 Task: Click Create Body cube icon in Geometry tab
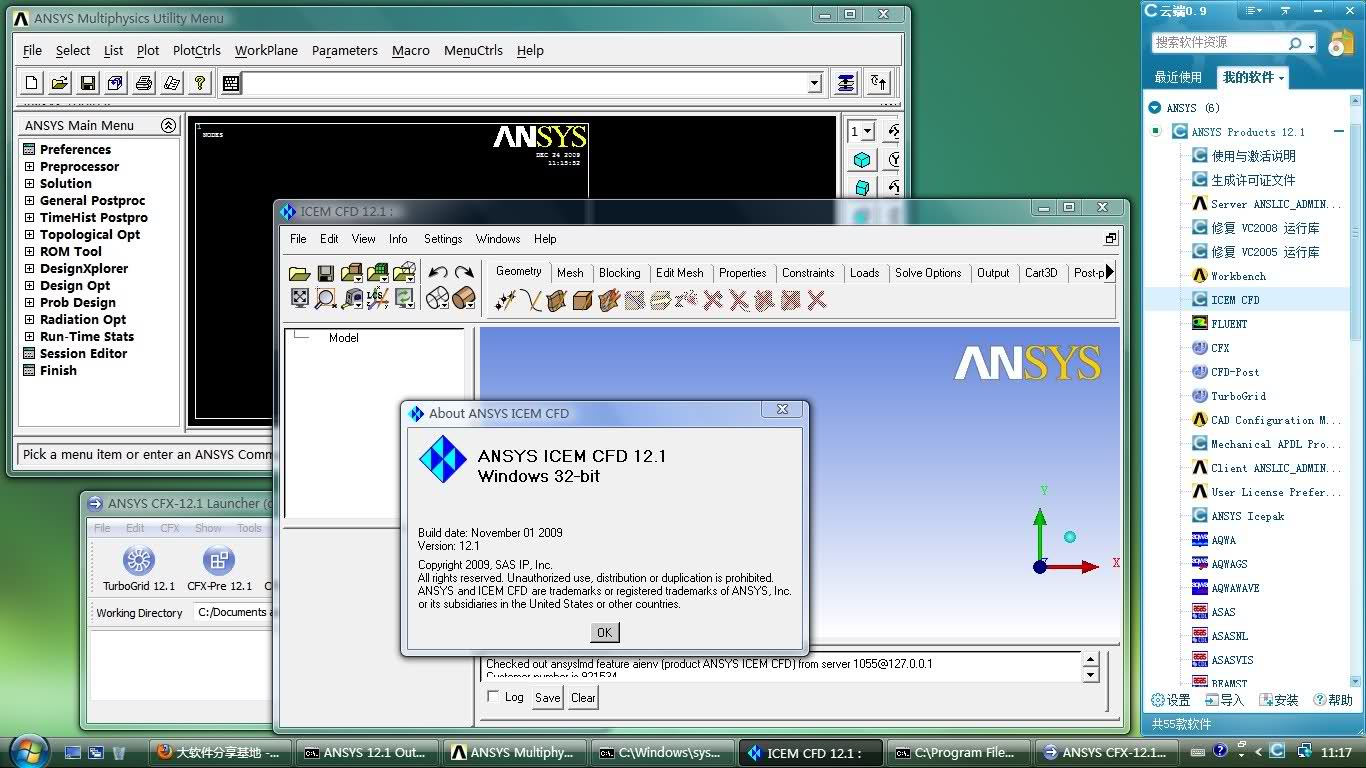583,300
